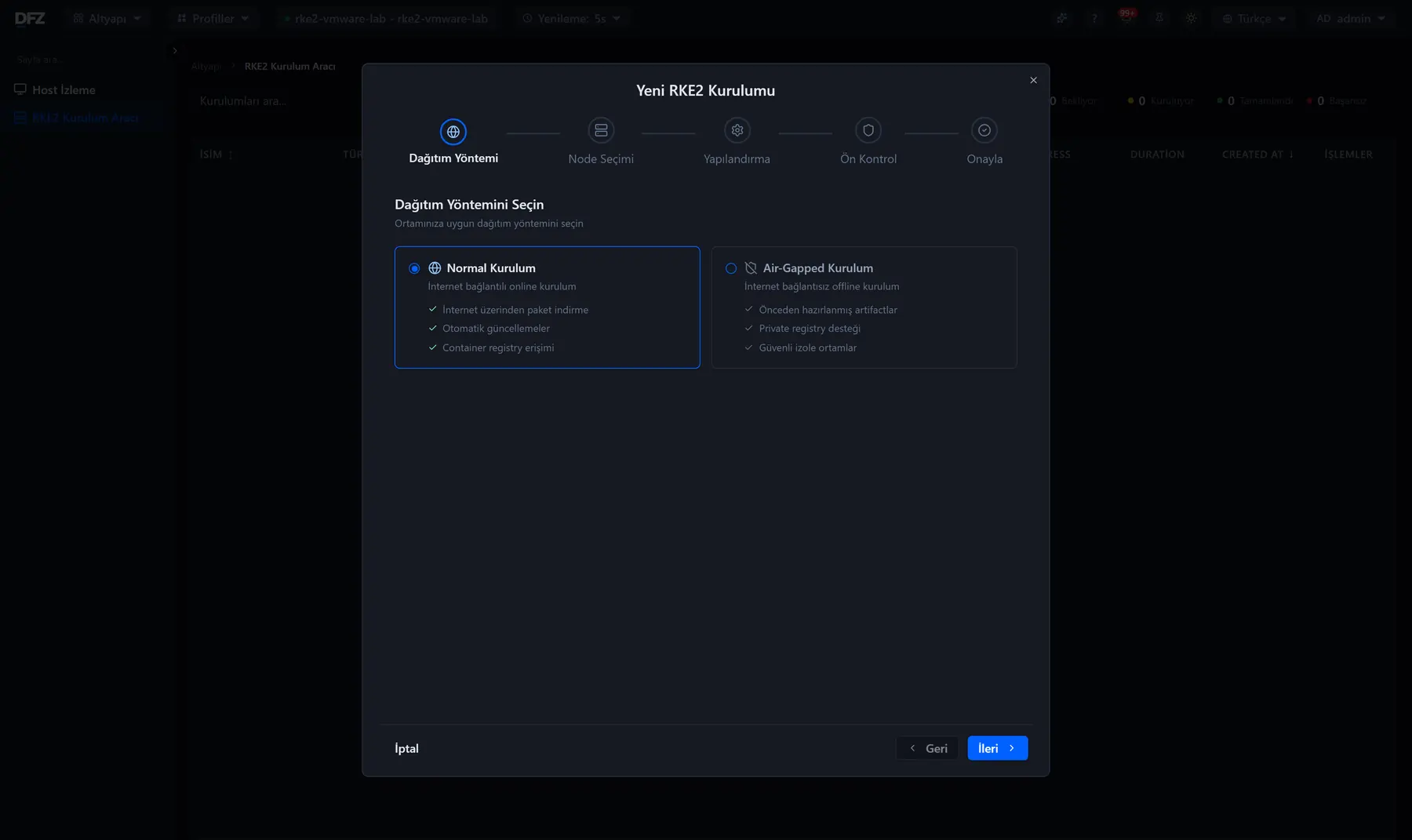Click the text İnternet üzerinden paket indirme

coord(515,310)
